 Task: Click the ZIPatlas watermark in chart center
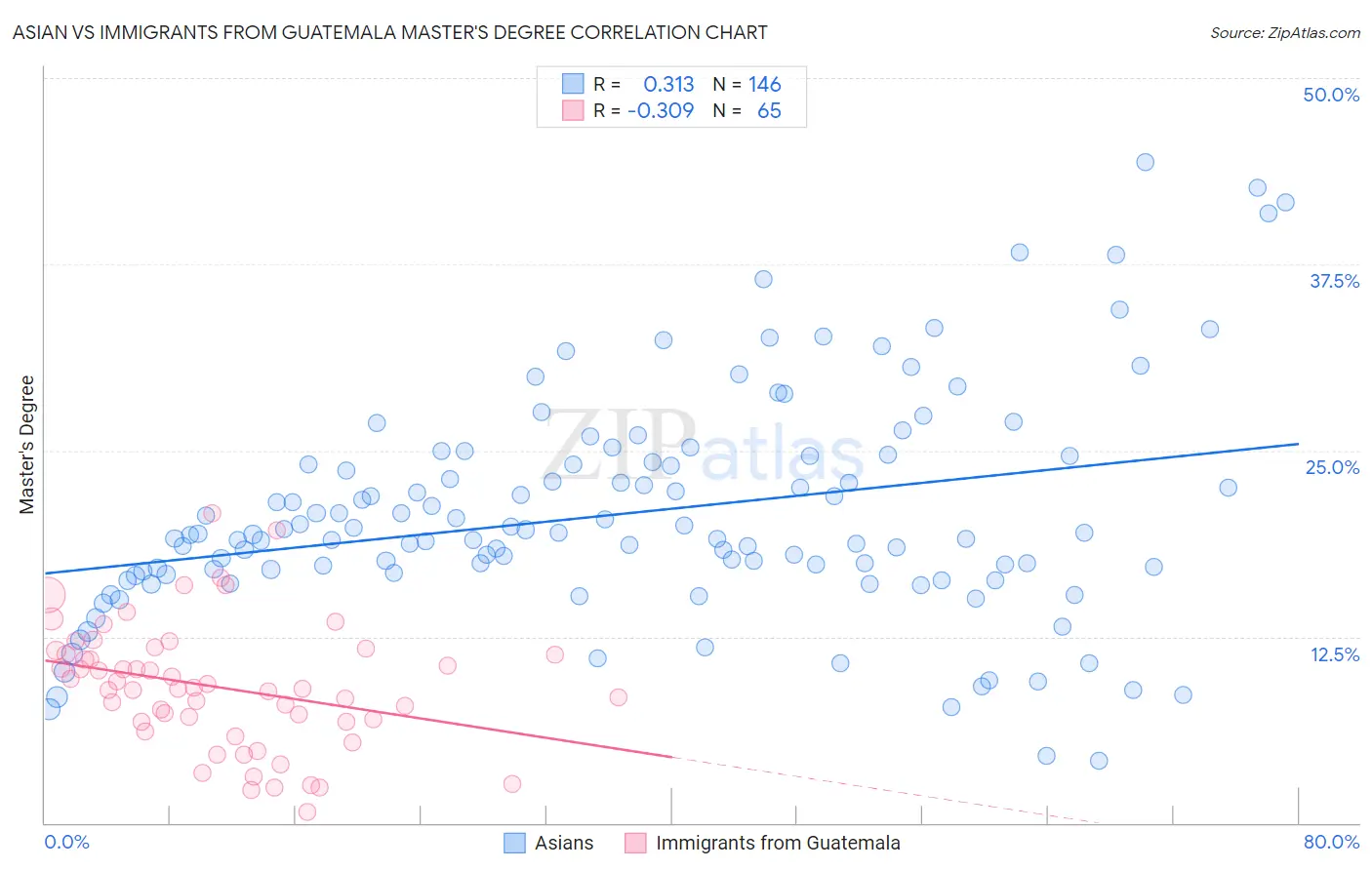(705, 445)
